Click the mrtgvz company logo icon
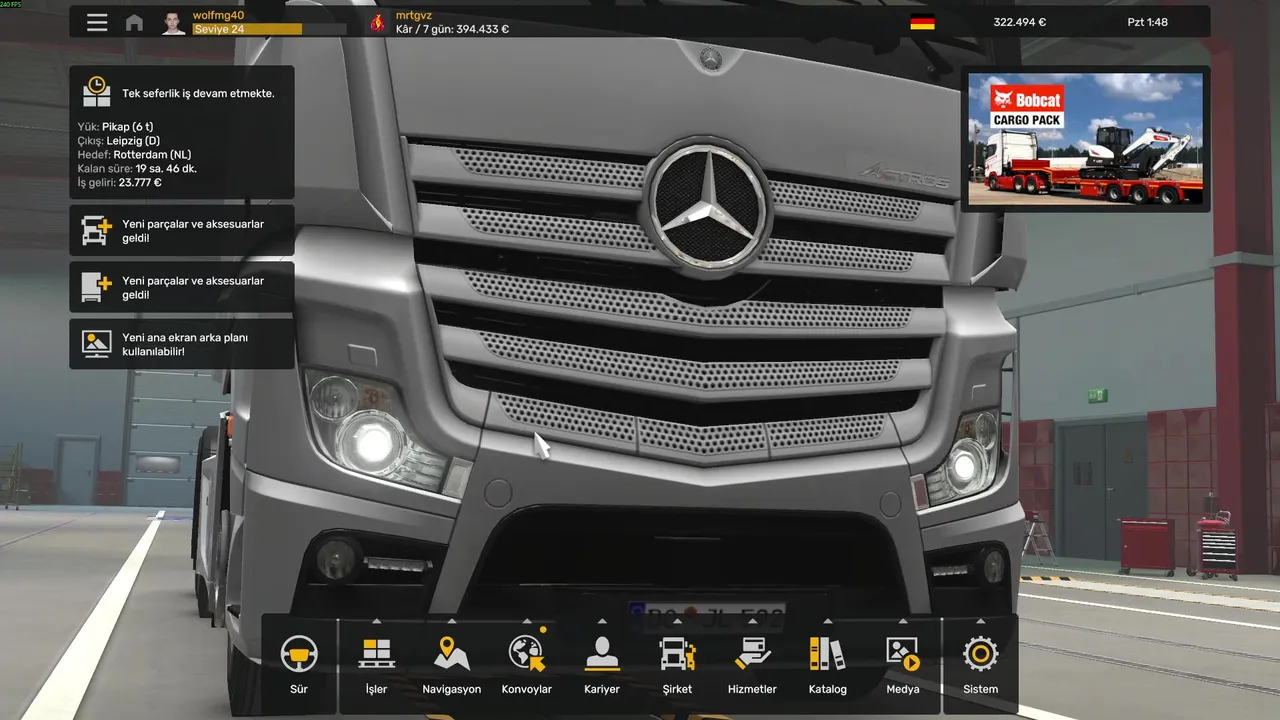This screenshot has width=1280, height=720. click(x=377, y=22)
